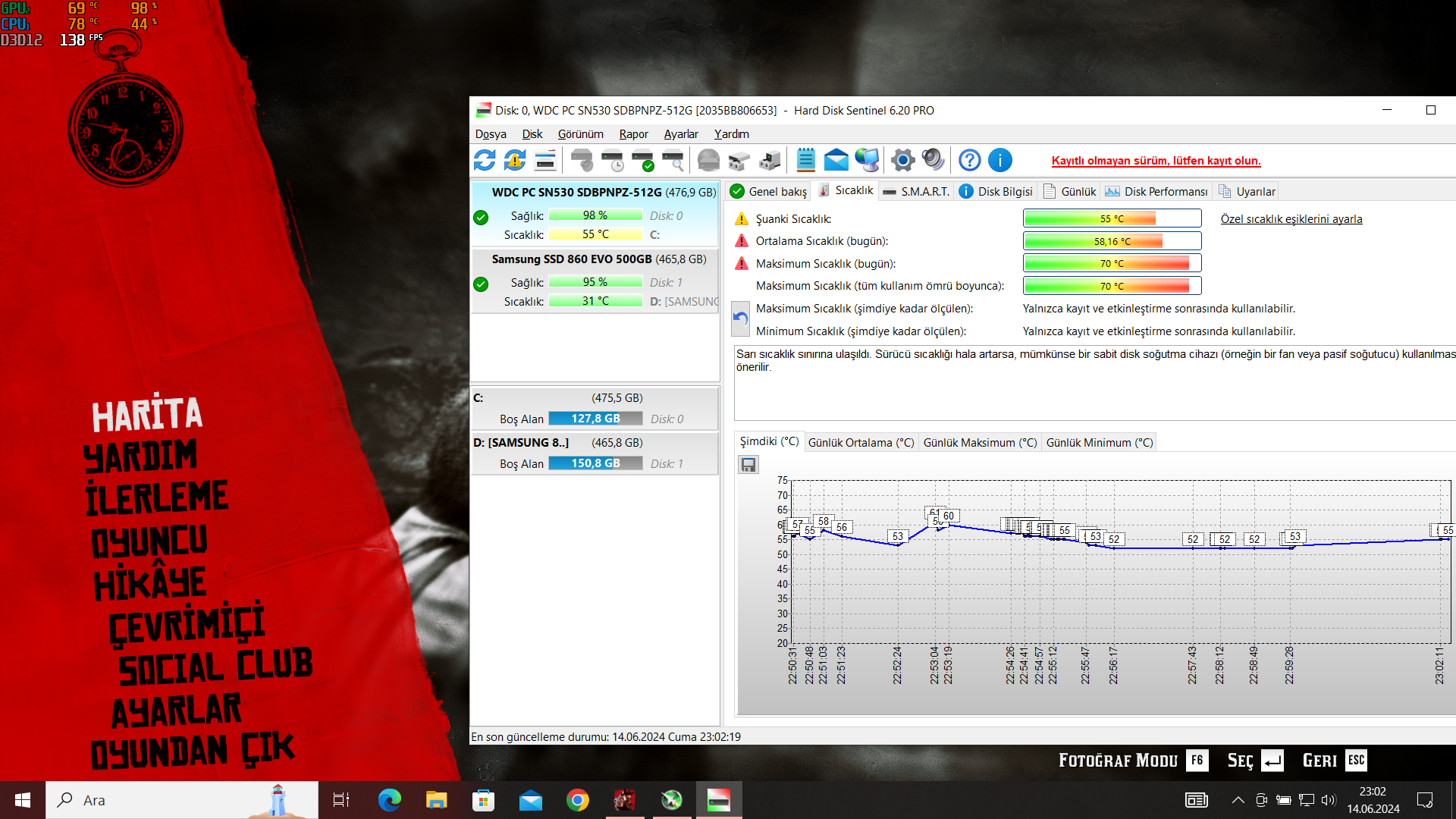
Task: Click Özel sıcaklık eşiklerini ayarla link
Action: (1291, 219)
